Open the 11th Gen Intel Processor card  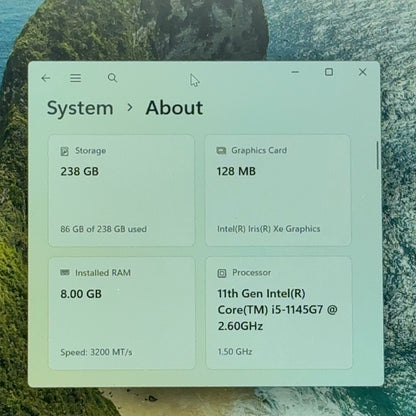279,313
